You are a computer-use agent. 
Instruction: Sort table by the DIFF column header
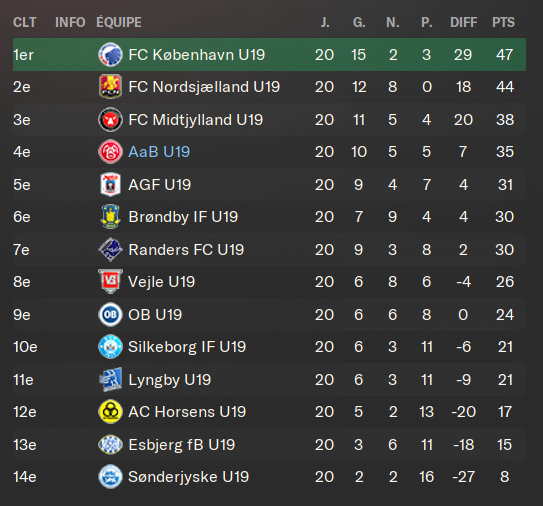[463, 23]
